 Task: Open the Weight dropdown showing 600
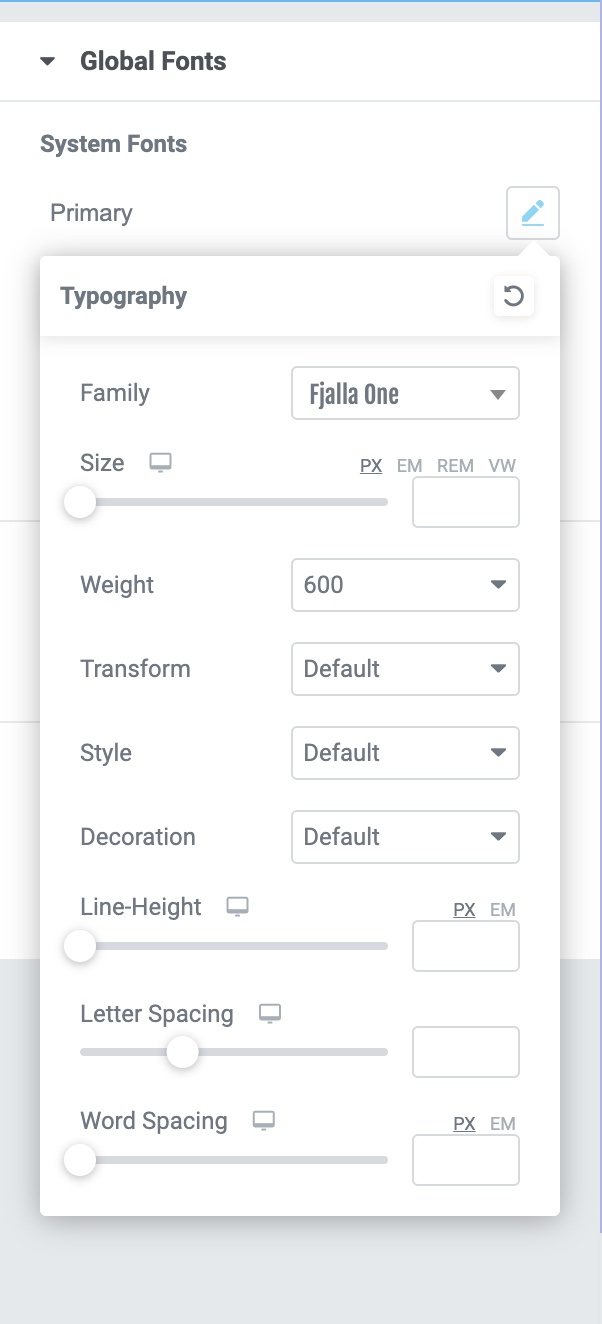coord(405,585)
